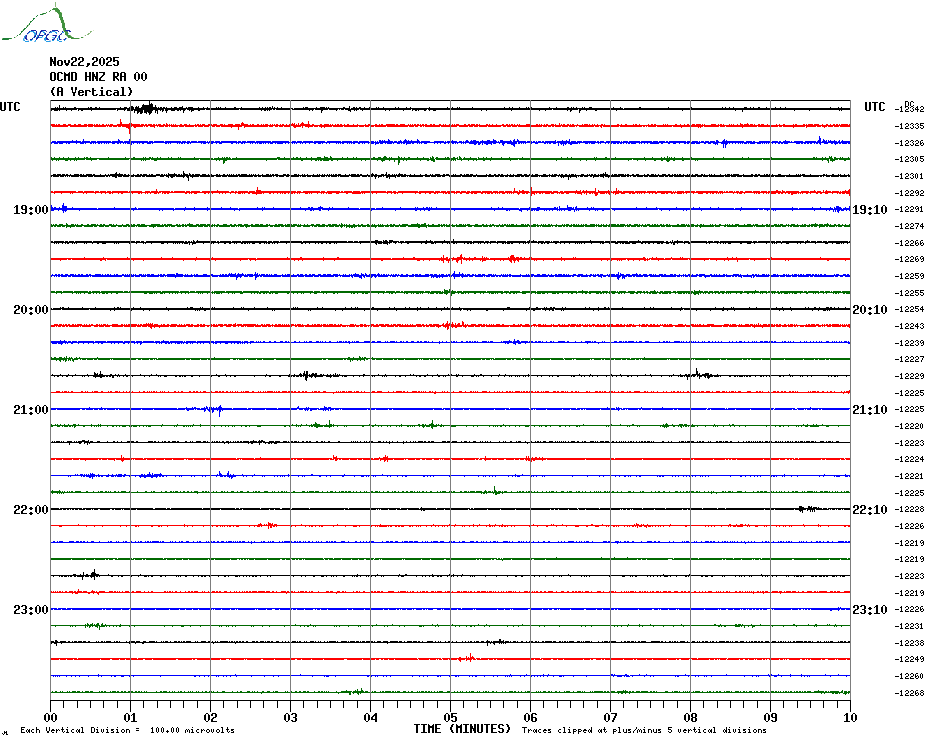This screenshot has width=930, height=744.
Task: Click the 10 minute tick on x-axis
Action: click(x=849, y=716)
